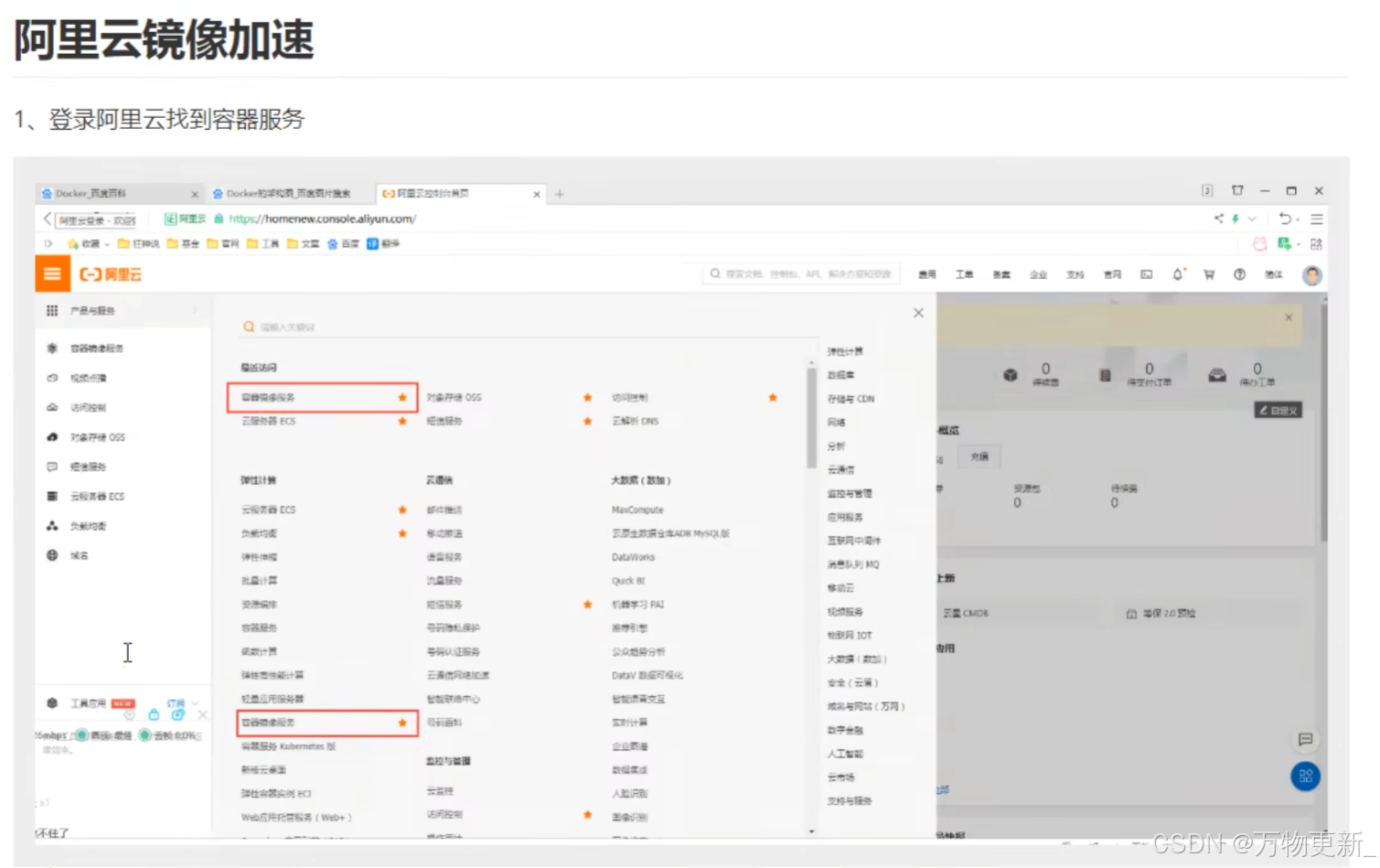
Task: Open the 企业 header menu
Action: [x=1038, y=274]
